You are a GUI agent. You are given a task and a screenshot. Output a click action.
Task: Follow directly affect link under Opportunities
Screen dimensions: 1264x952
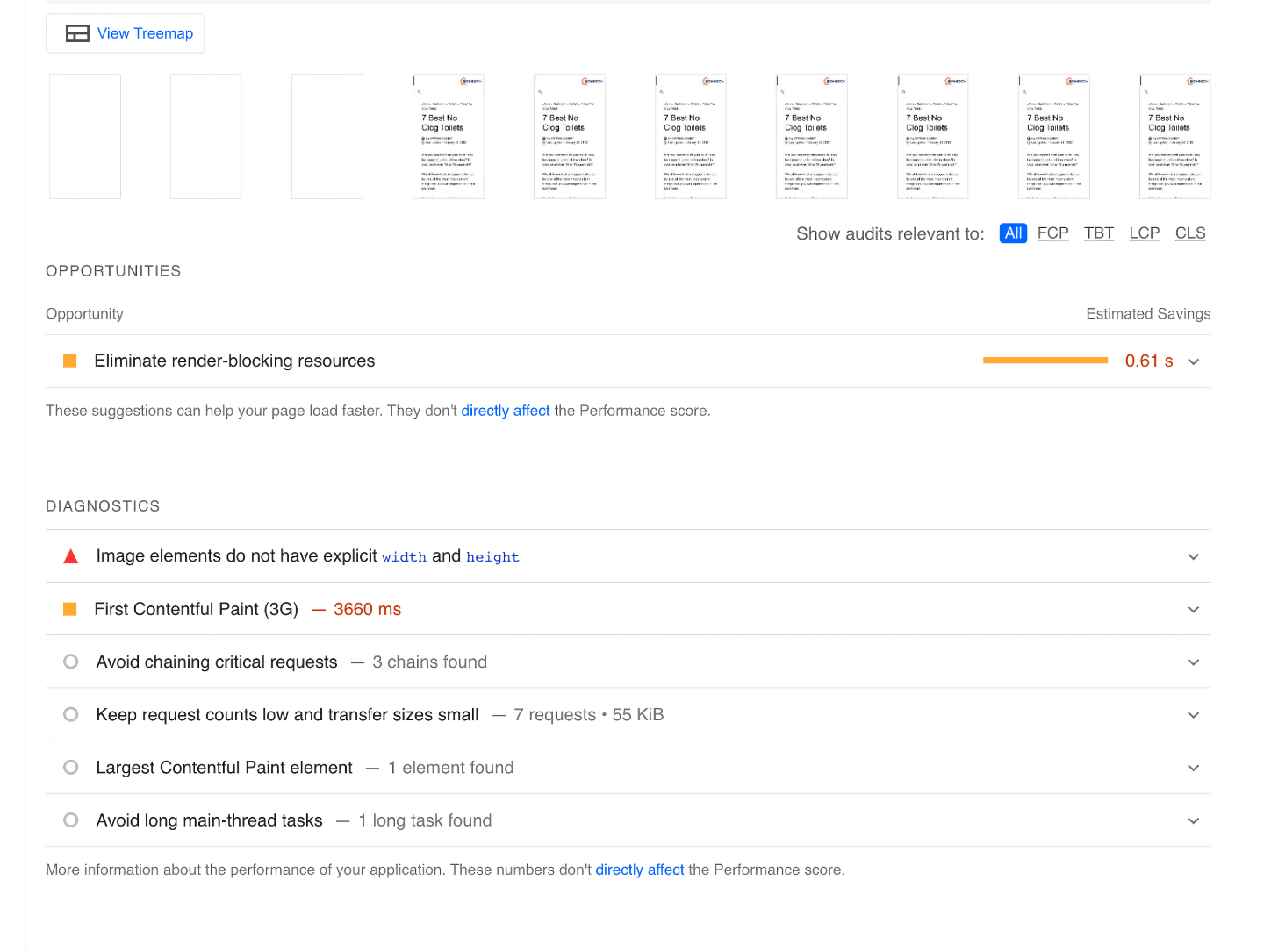point(506,411)
